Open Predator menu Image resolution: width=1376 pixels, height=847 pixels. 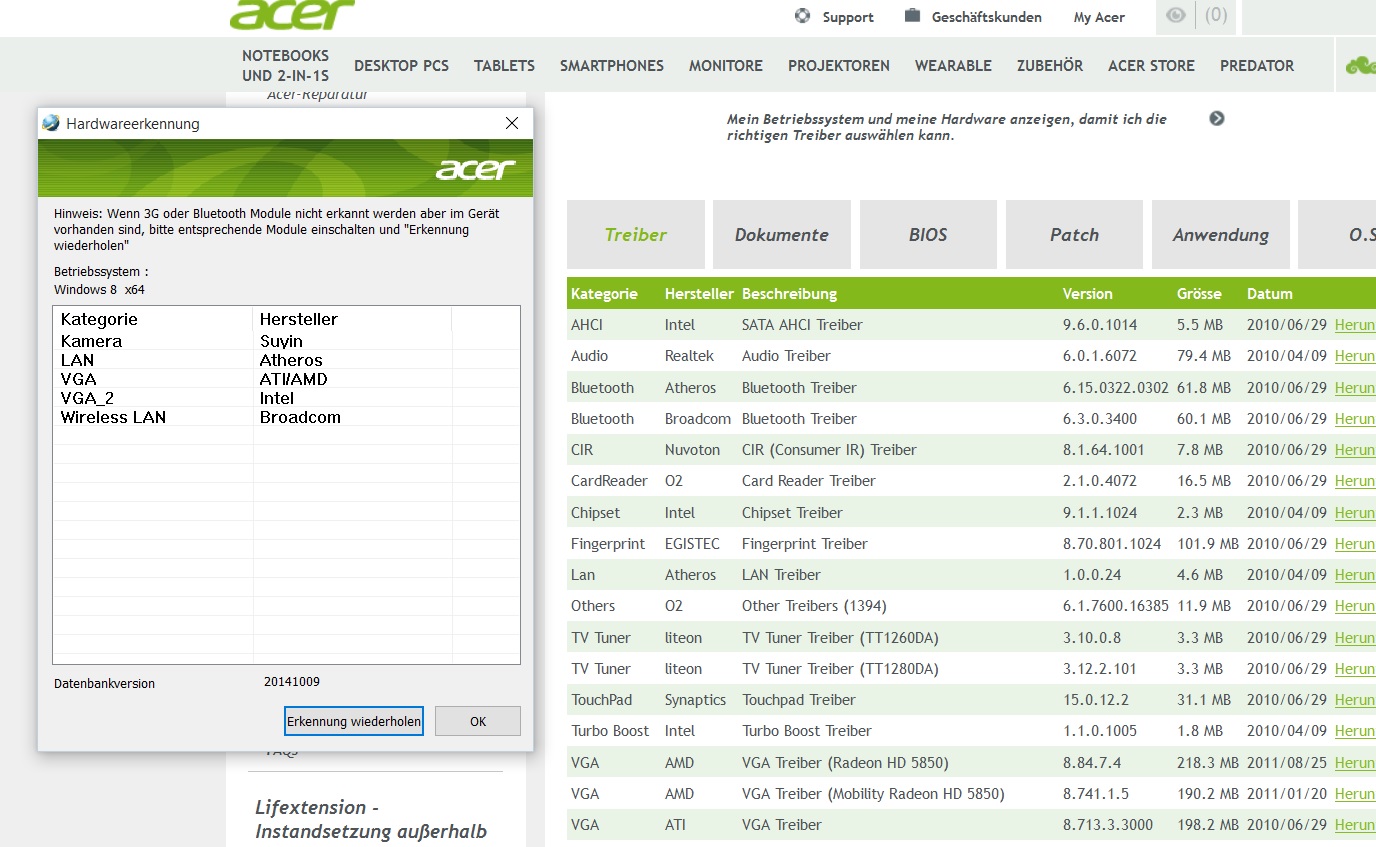pos(1257,66)
